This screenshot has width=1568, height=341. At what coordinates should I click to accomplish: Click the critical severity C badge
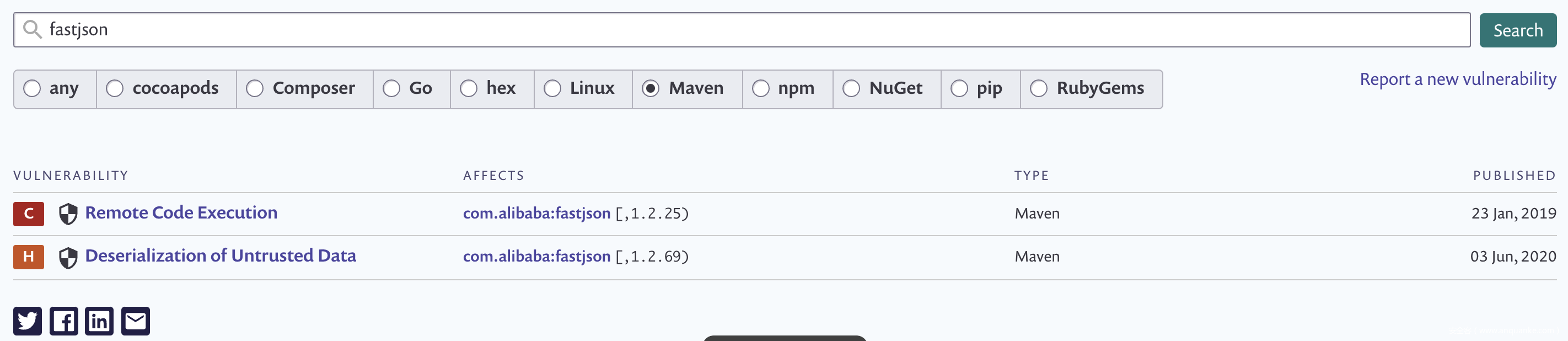[x=29, y=214]
